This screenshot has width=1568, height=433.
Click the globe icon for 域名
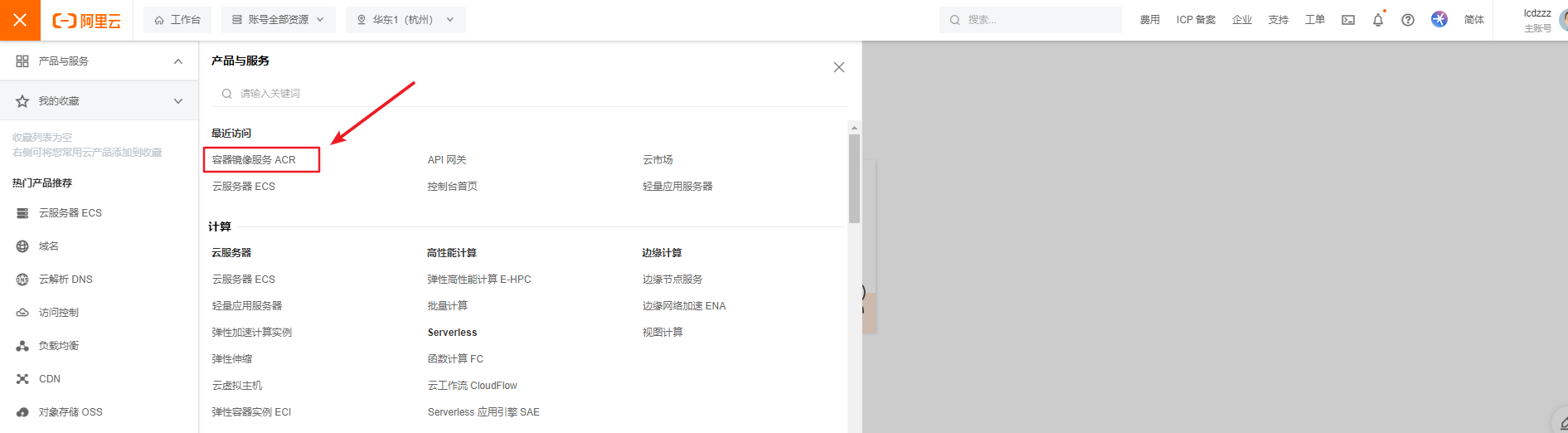[22, 246]
